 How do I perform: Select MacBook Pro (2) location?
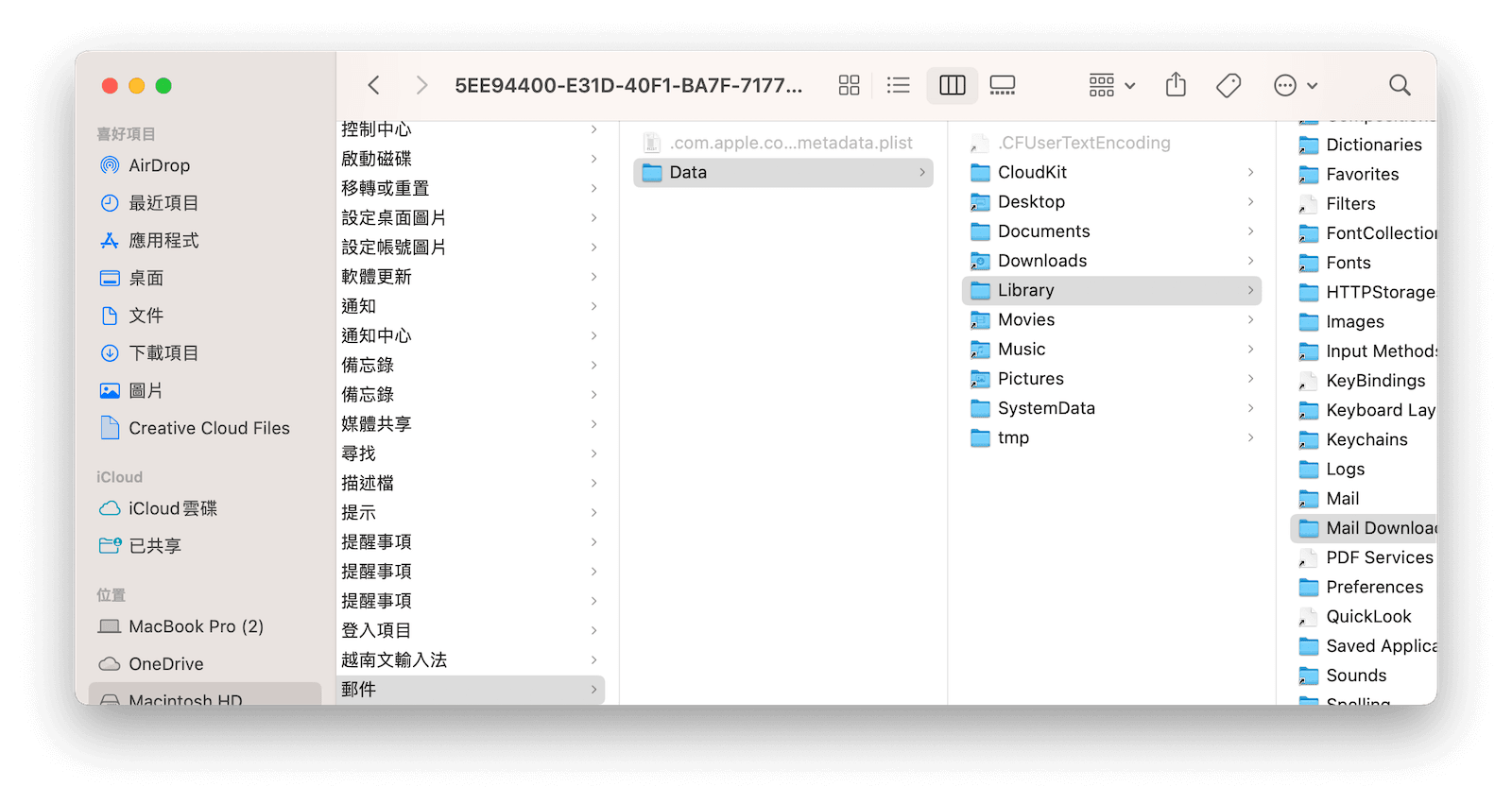click(x=205, y=626)
